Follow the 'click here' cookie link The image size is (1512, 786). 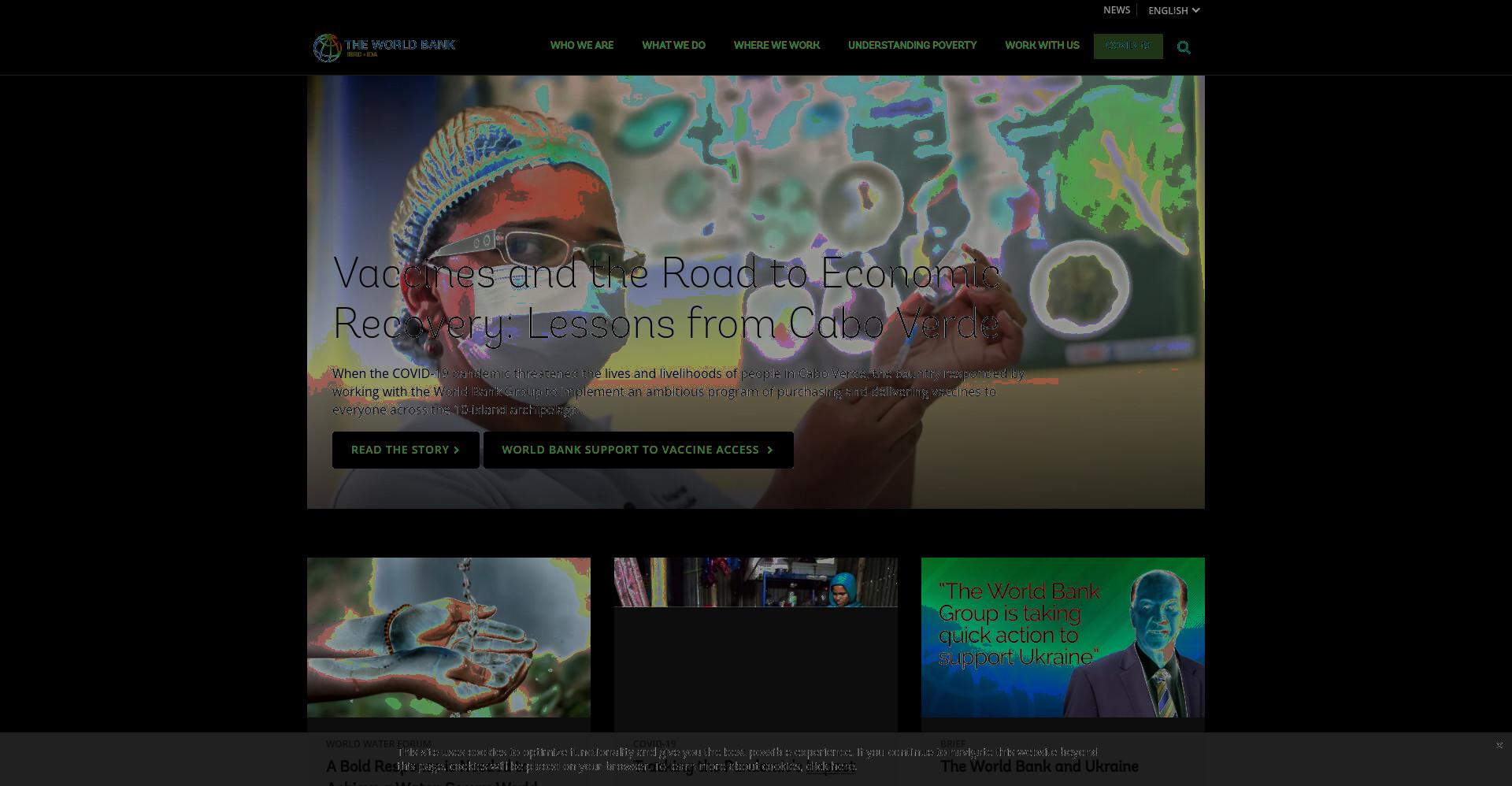pos(831,766)
